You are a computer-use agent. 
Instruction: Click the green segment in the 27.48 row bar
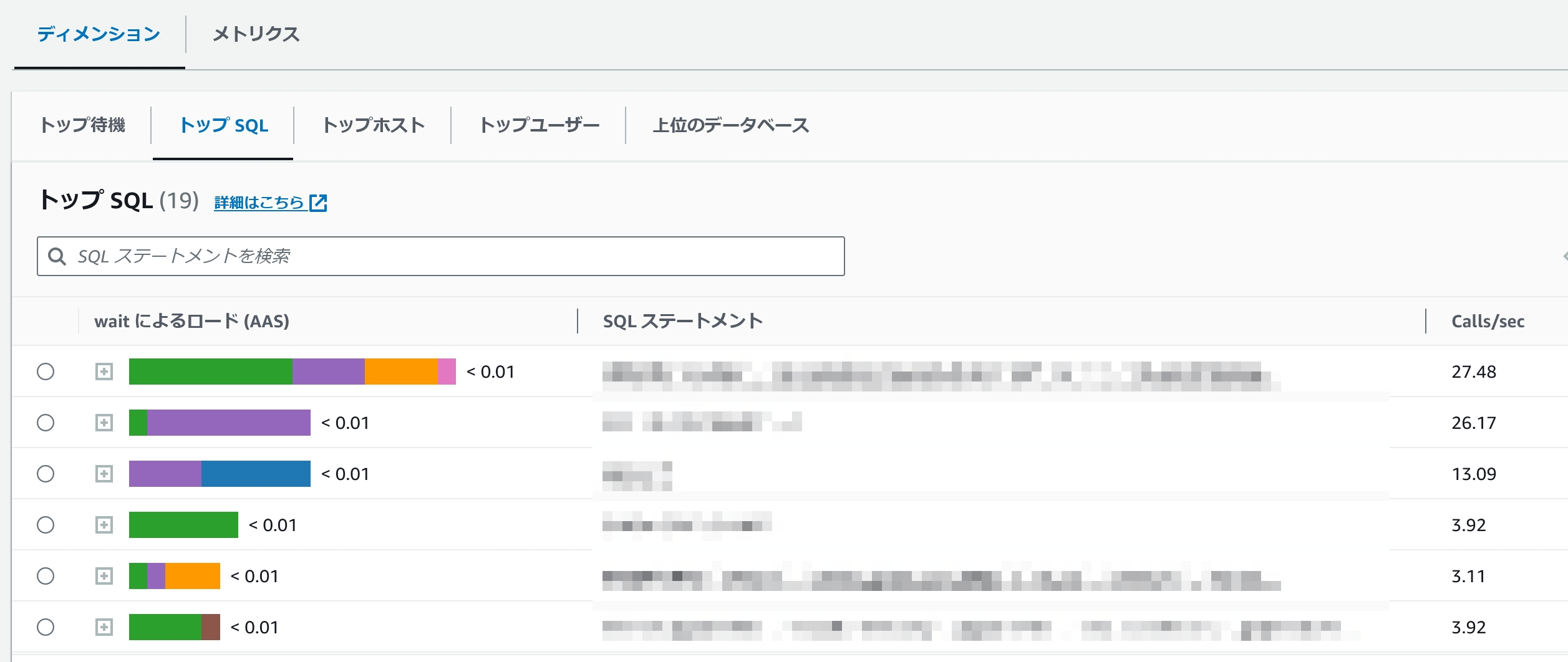pos(211,372)
